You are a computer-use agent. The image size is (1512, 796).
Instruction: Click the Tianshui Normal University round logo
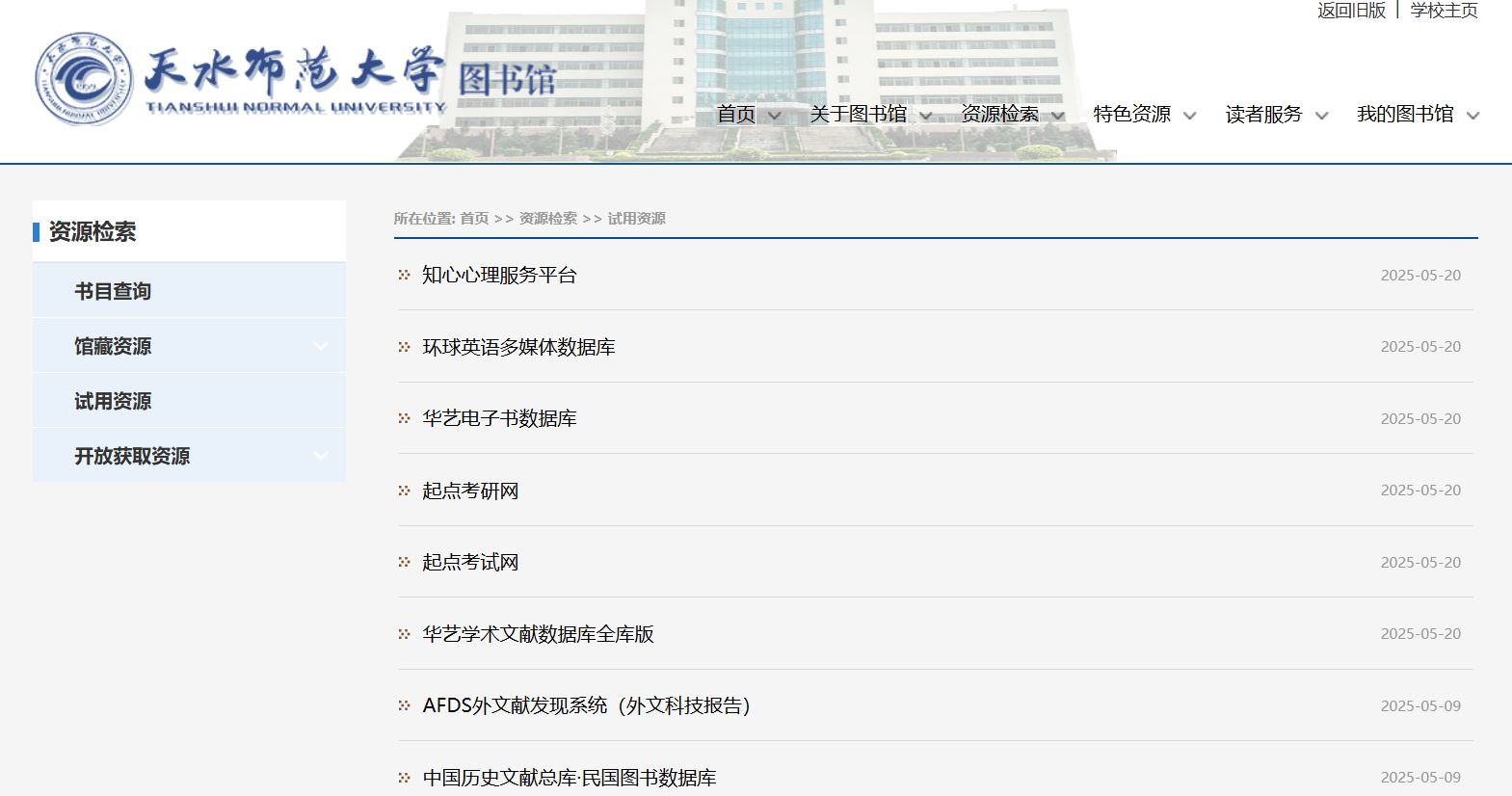pyautogui.click(x=83, y=79)
